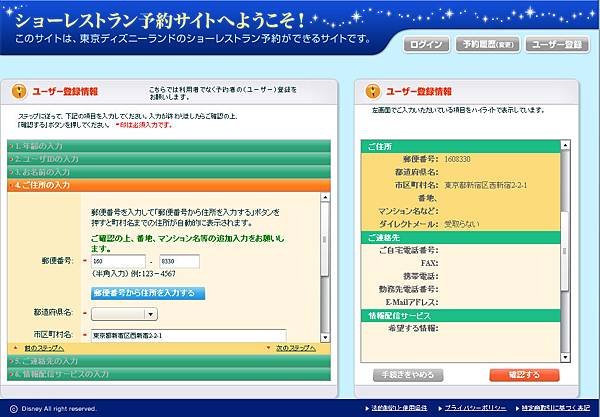Open the 特定商取引に基づく表記 footer link
This screenshot has height=417, width=600.
point(556,408)
